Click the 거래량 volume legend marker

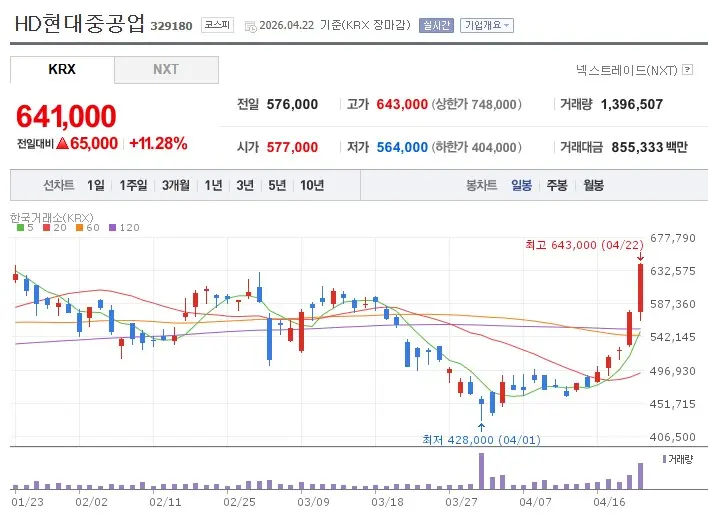point(664,459)
